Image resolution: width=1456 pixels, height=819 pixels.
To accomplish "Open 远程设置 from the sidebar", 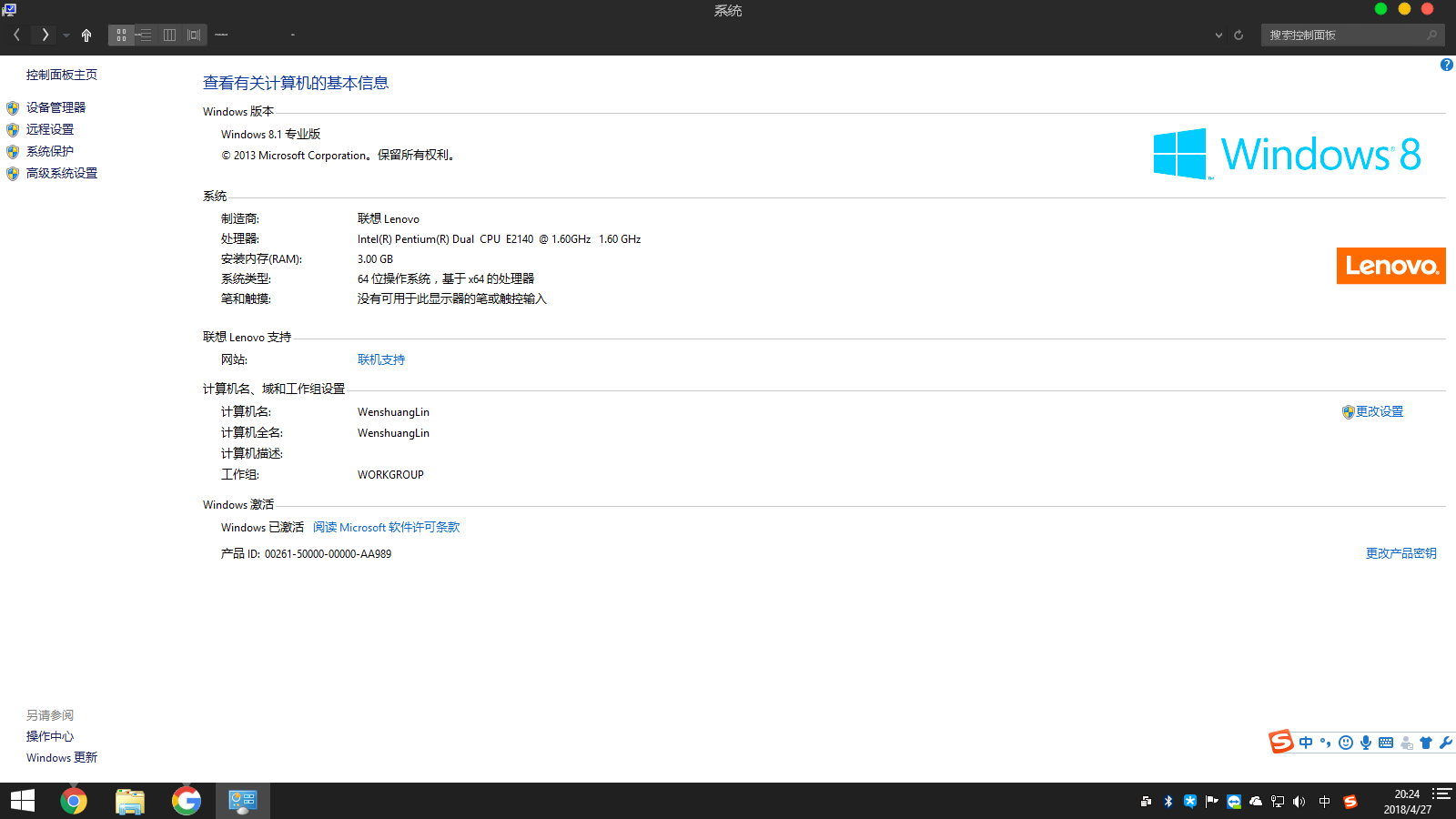I will [50, 129].
